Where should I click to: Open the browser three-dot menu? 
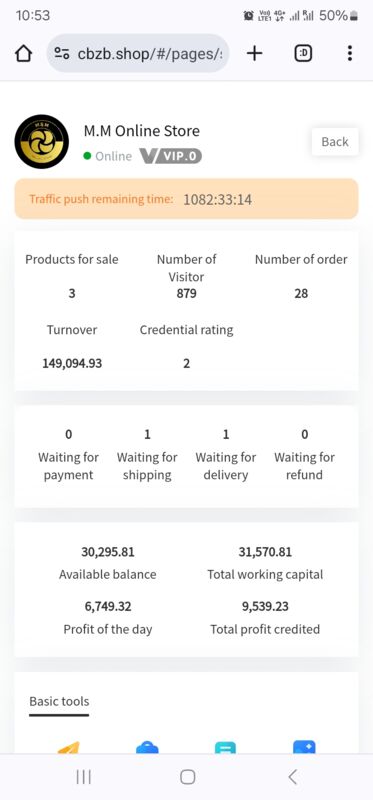350,53
